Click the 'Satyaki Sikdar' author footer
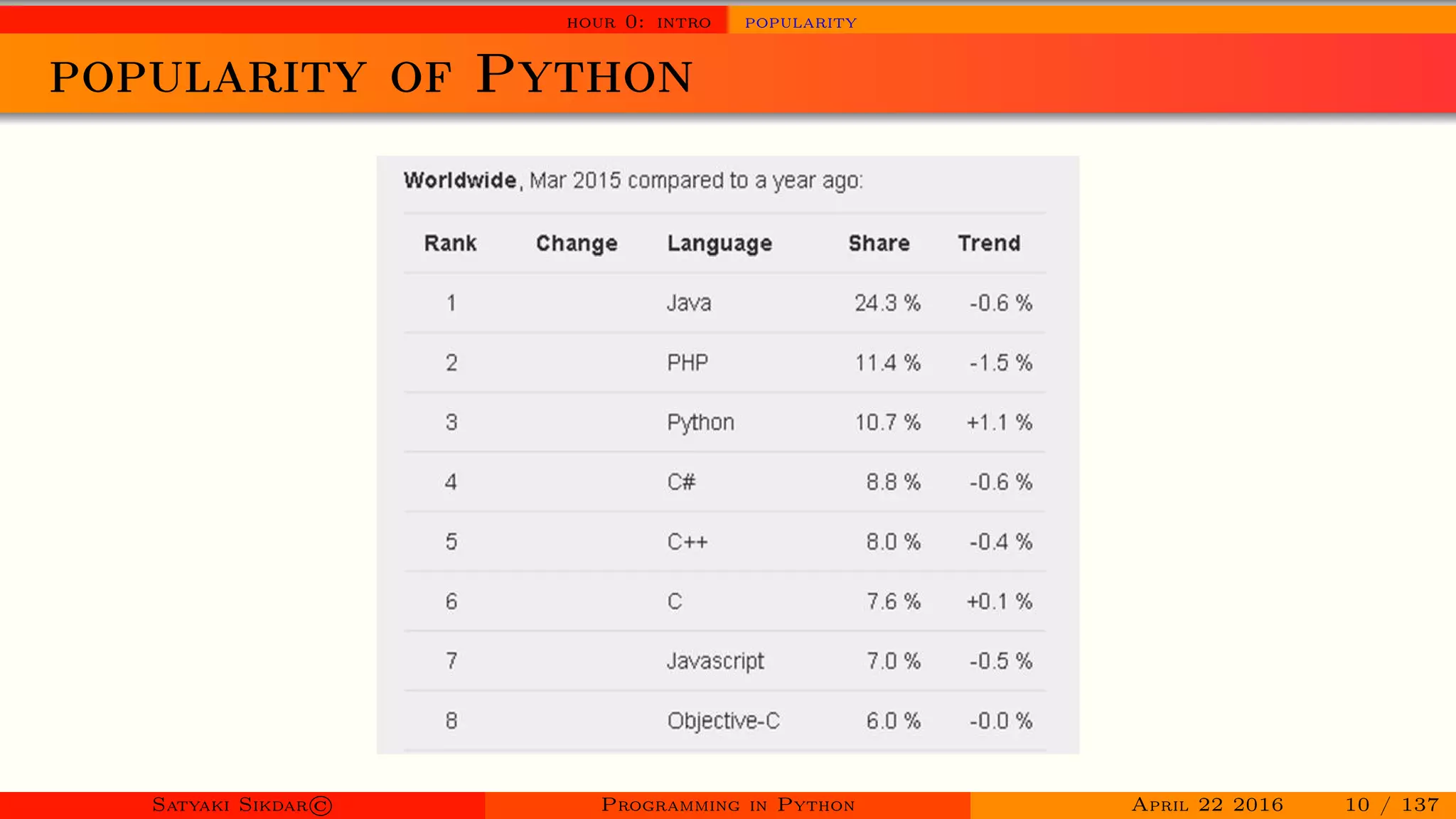Viewport: 1456px width, 819px height. (242, 805)
